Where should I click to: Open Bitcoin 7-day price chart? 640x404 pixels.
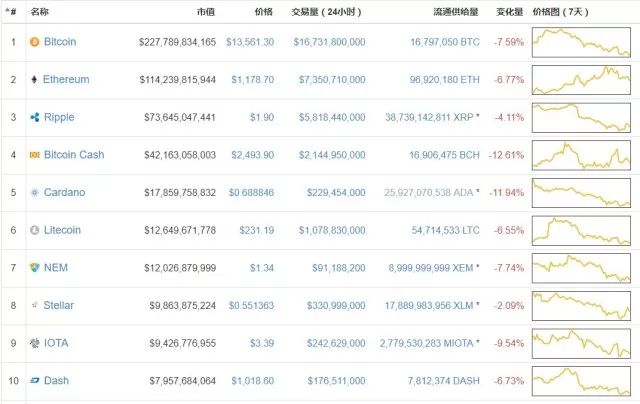(x=582, y=42)
